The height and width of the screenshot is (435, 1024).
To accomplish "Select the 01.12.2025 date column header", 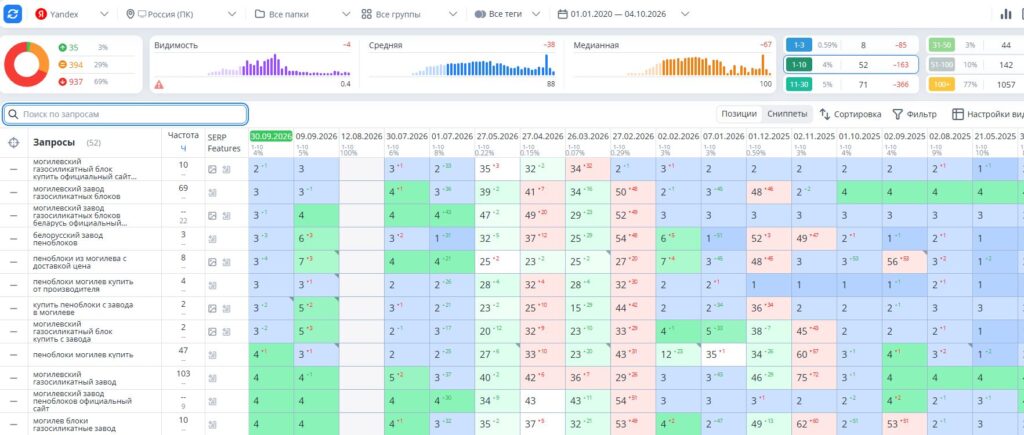I will point(768,137).
